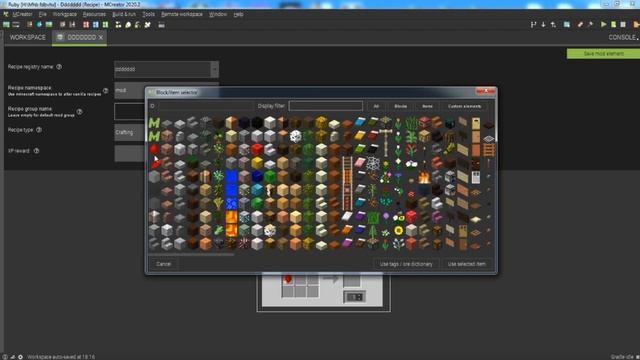Open the File menu
The height and width of the screenshot is (360, 640).
(x=42, y=14)
